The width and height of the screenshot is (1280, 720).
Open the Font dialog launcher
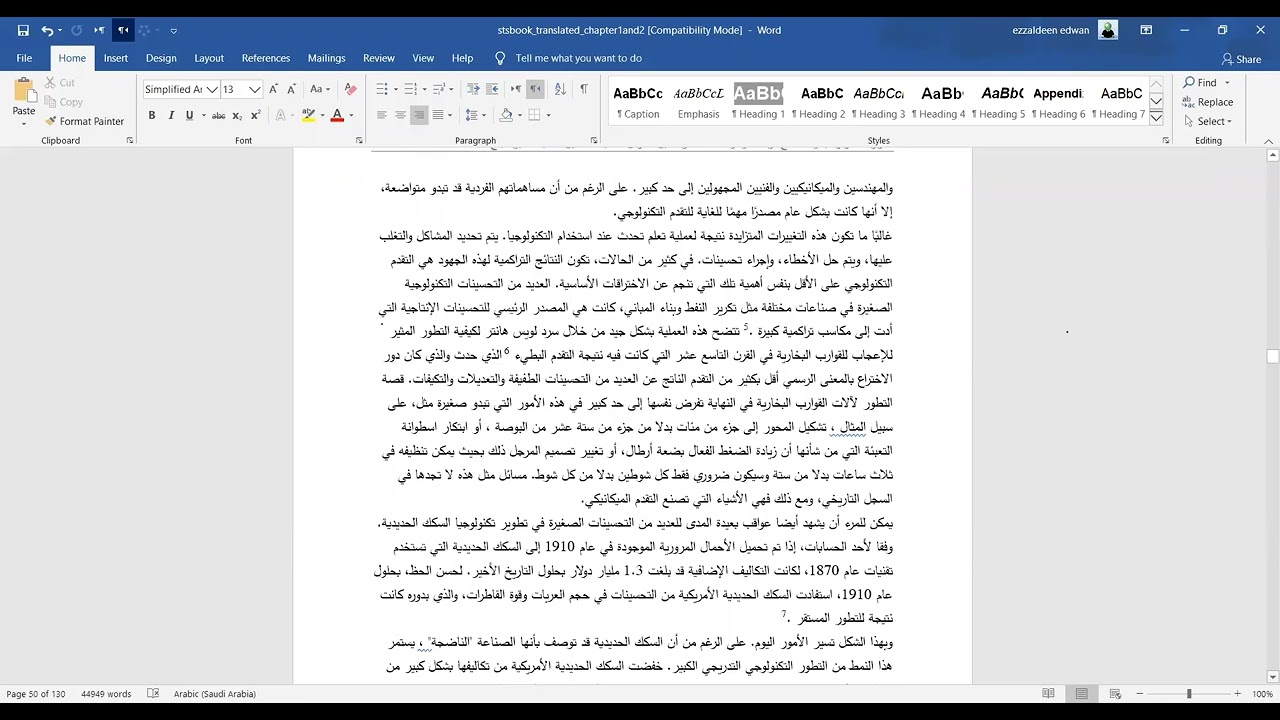click(x=359, y=141)
